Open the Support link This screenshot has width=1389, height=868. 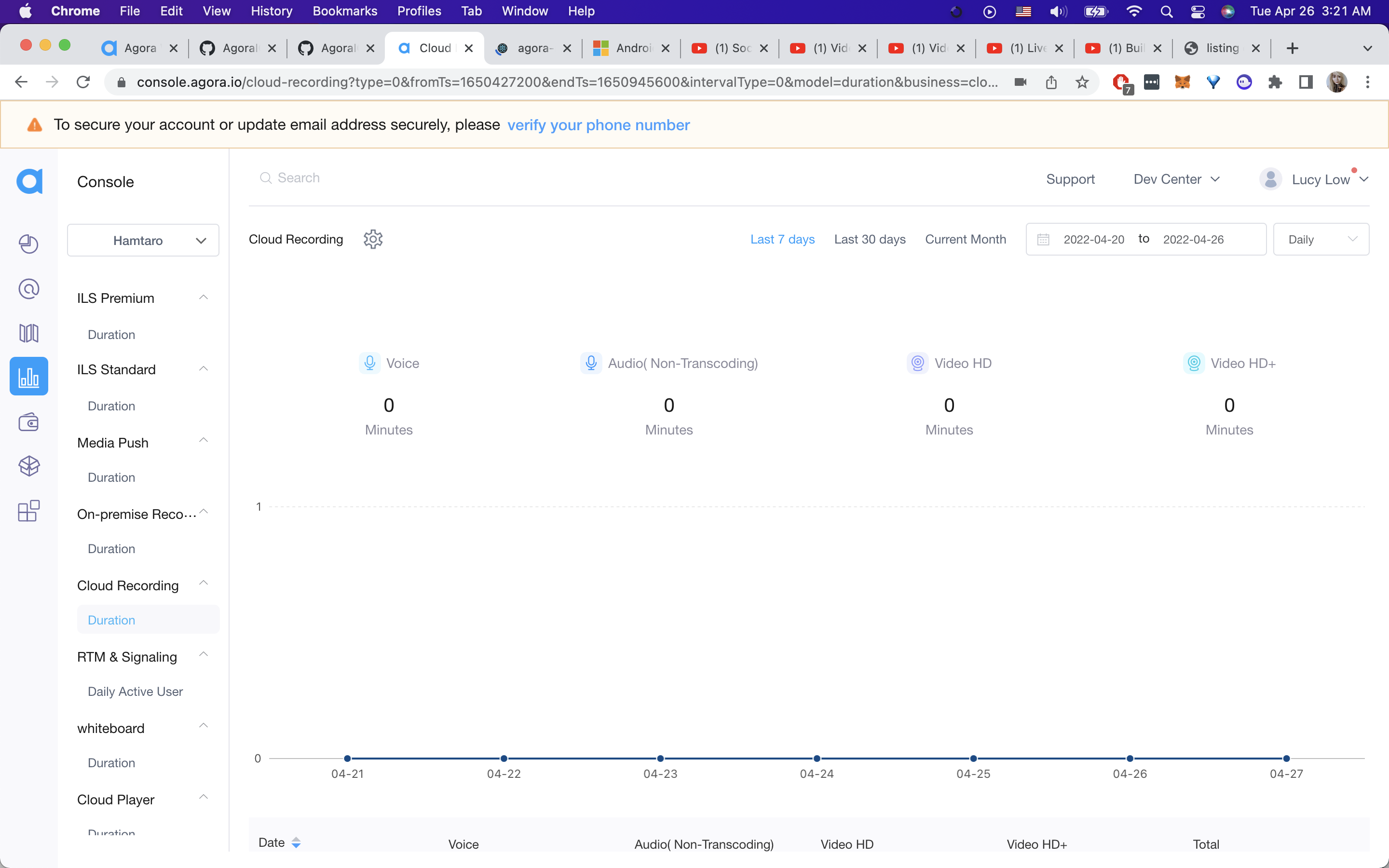(1070, 179)
